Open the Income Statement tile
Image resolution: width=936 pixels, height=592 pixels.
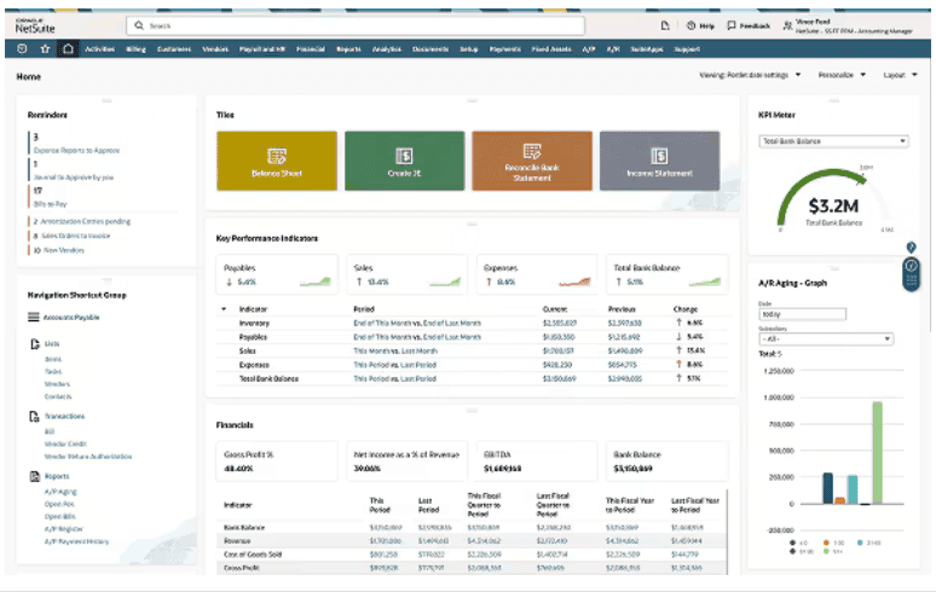pyautogui.click(x=658, y=162)
